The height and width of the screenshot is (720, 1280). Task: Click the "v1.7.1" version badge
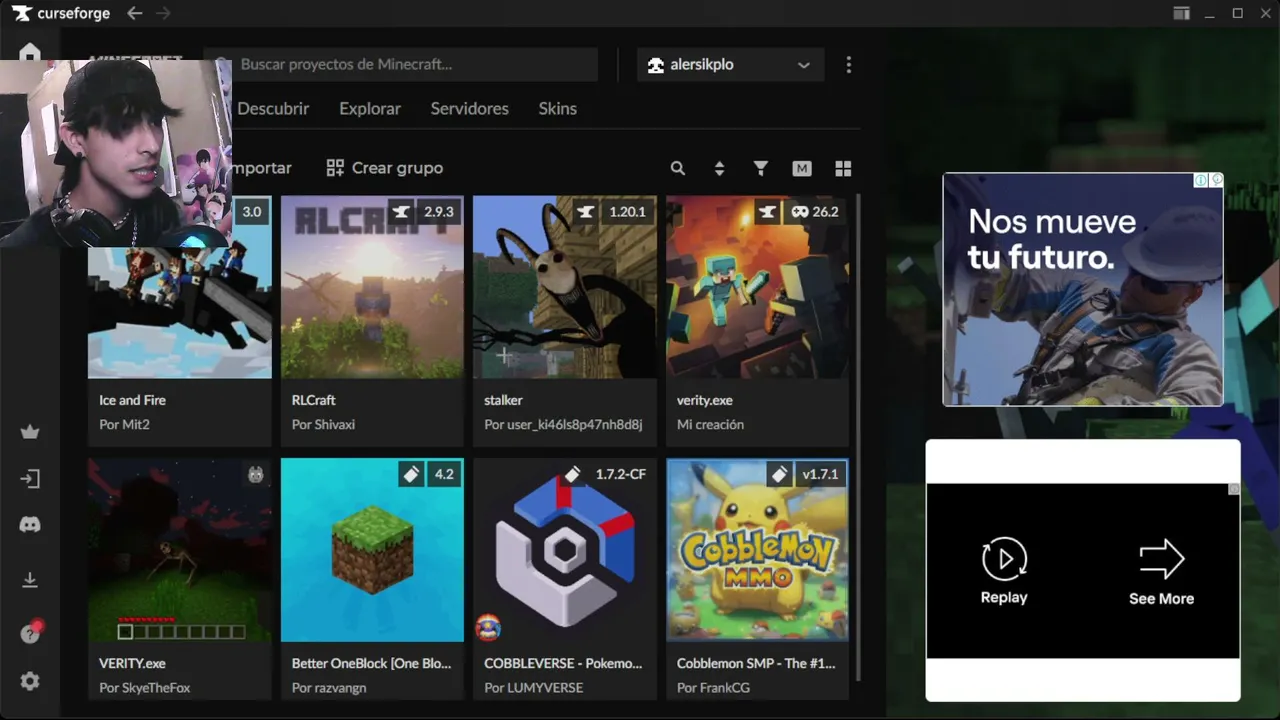(x=820, y=474)
